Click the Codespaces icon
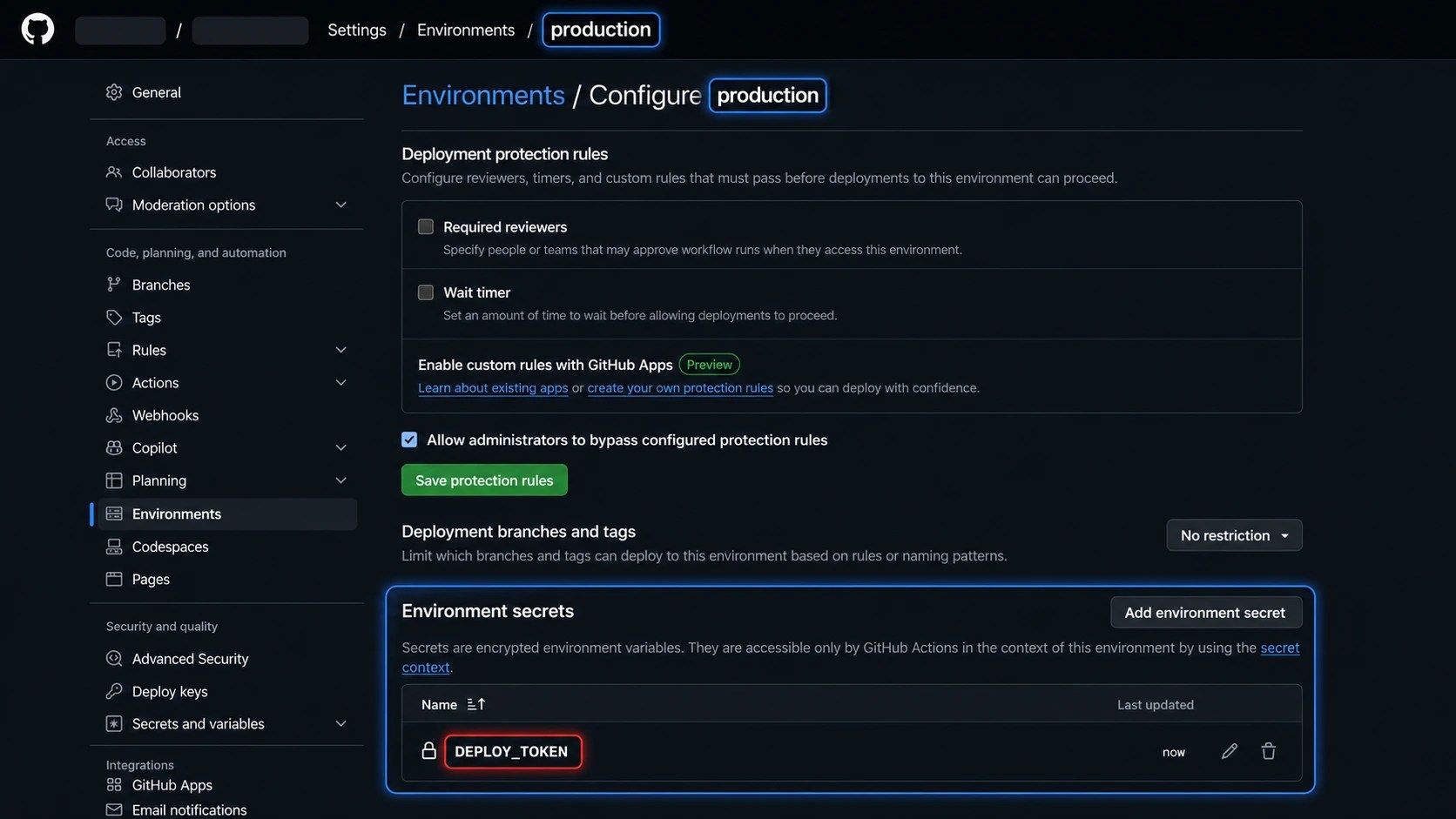This screenshot has width=1456, height=819. [114, 547]
